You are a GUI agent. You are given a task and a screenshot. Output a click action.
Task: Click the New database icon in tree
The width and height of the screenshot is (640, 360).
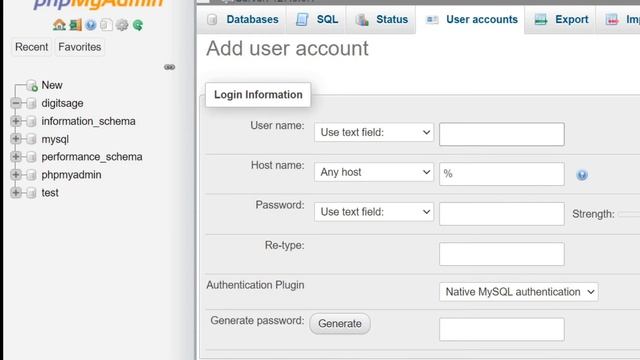(x=32, y=85)
